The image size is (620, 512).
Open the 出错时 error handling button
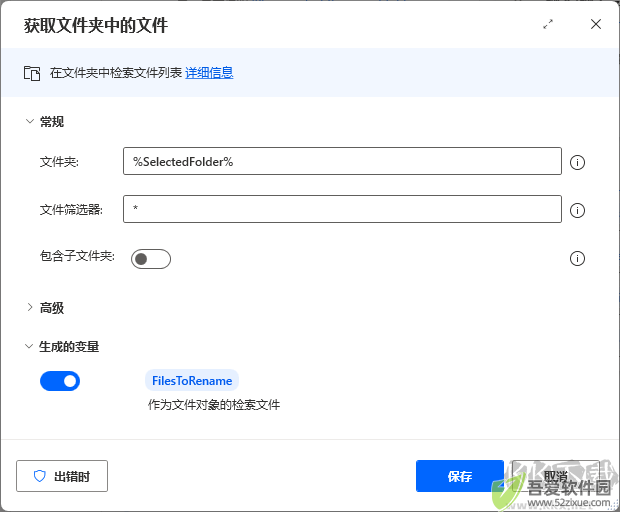click(x=62, y=476)
